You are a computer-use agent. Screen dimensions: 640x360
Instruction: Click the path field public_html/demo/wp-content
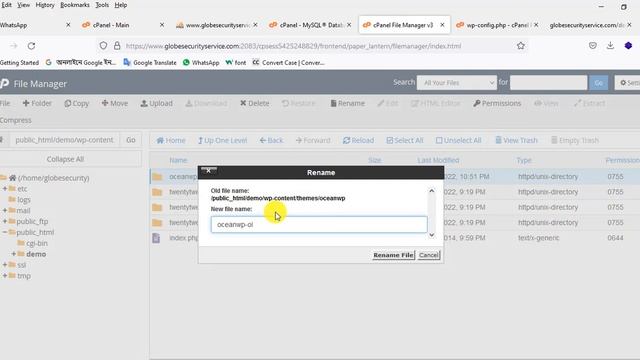[x=64, y=140]
